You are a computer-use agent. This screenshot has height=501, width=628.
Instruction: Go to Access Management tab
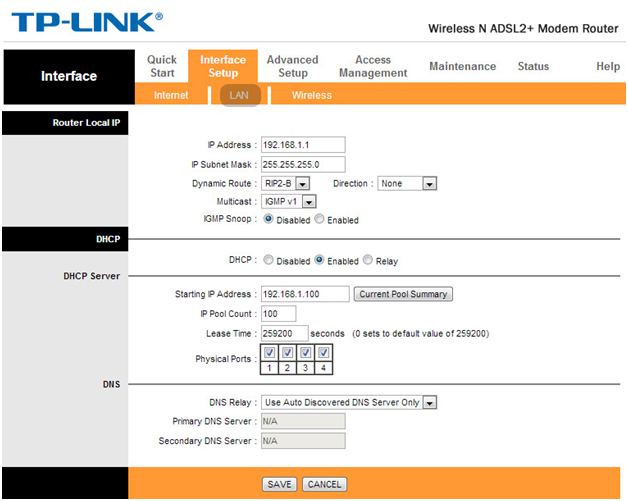tap(373, 66)
